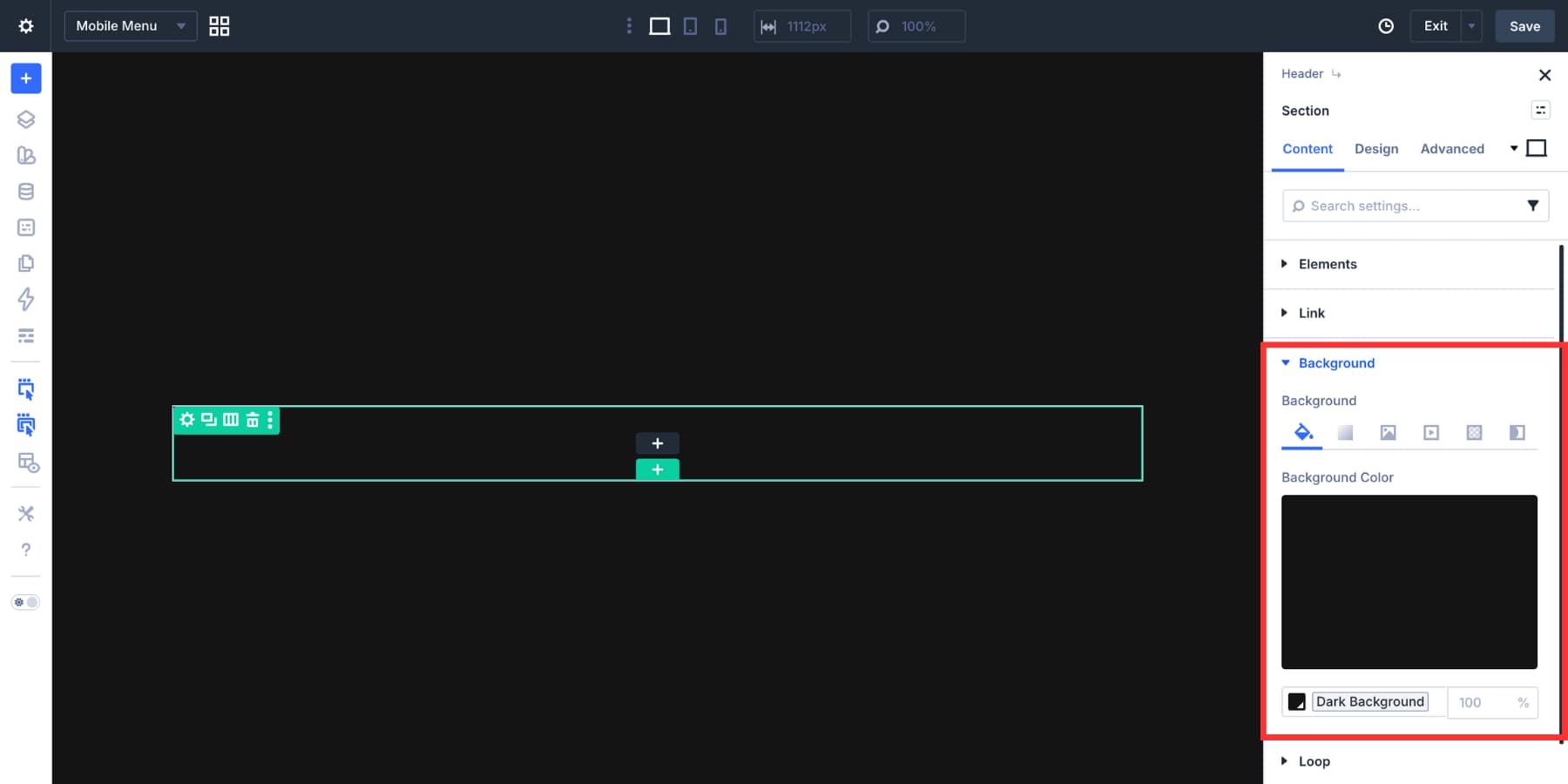Image resolution: width=1568 pixels, height=784 pixels.
Task: Switch to desktop view
Action: point(659,26)
